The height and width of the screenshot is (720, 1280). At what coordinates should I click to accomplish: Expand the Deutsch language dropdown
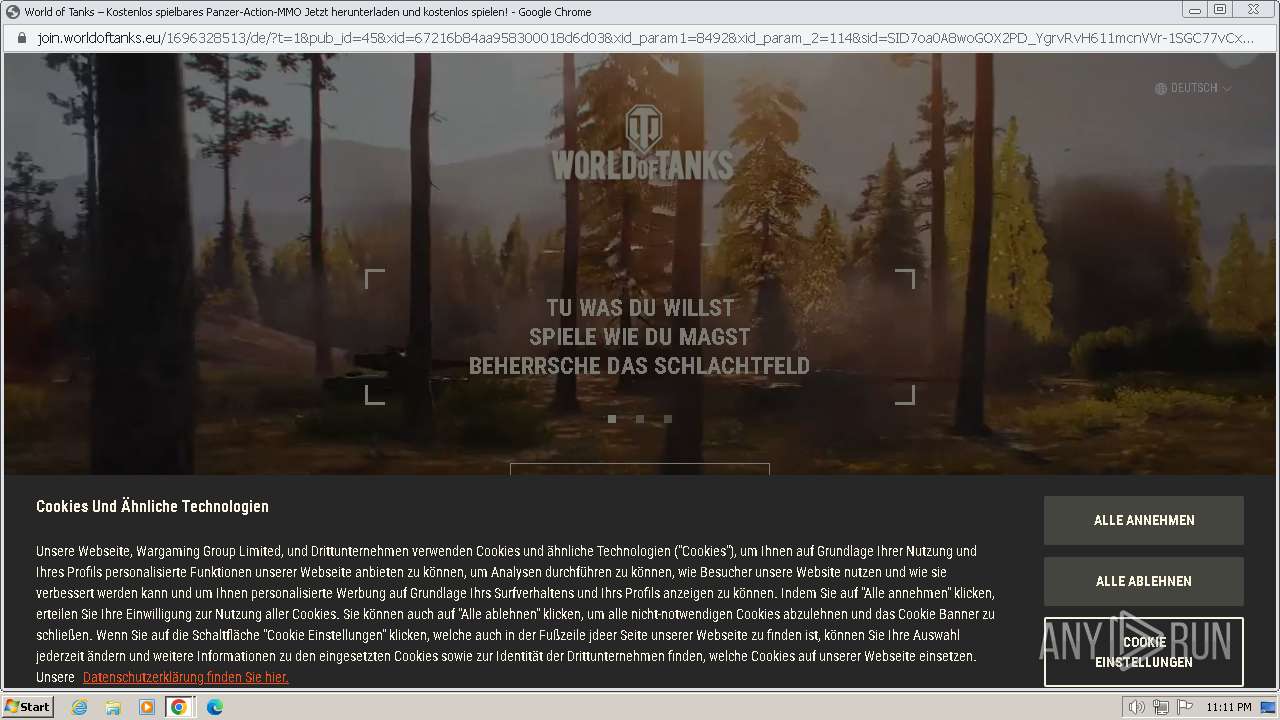click(x=1193, y=88)
